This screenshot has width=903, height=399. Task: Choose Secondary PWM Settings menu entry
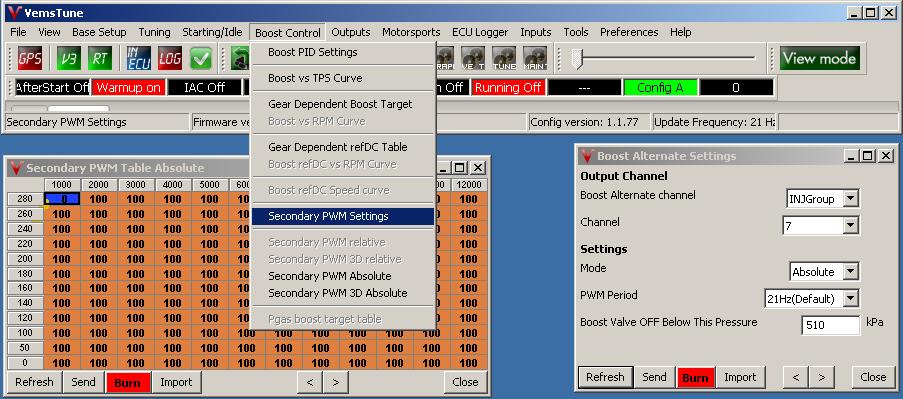pyautogui.click(x=343, y=216)
